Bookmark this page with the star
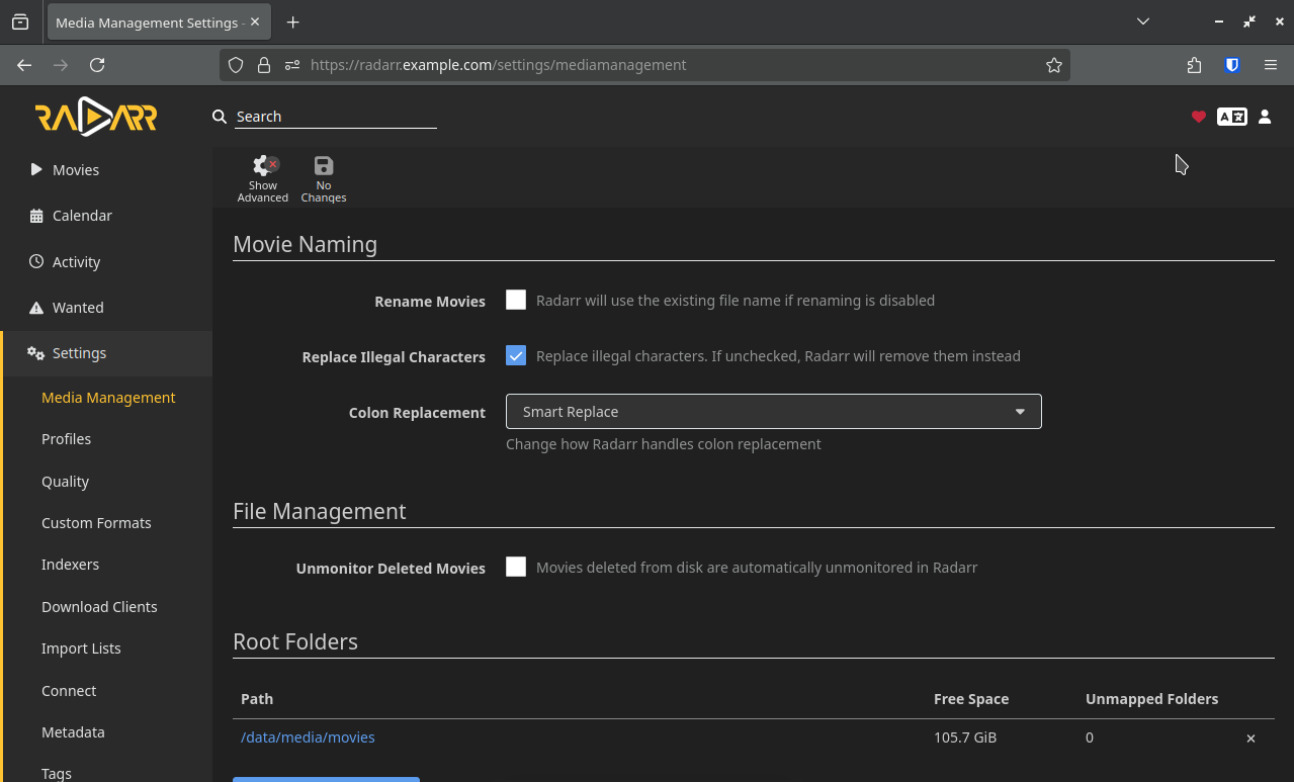The height and width of the screenshot is (782, 1294). pyautogui.click(x=1053, y=65)
